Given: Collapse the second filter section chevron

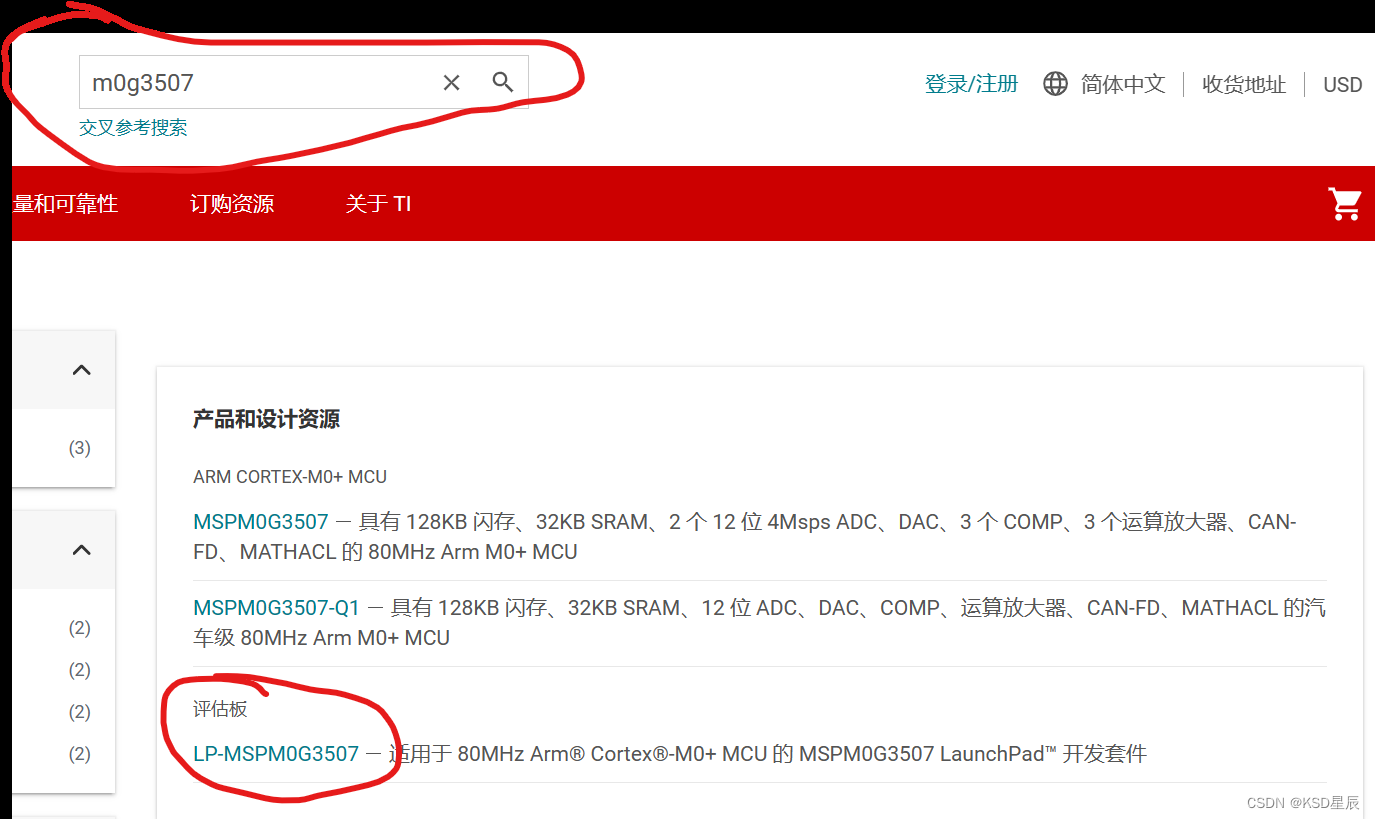Looking at the screenshot, I should [81, 548].
